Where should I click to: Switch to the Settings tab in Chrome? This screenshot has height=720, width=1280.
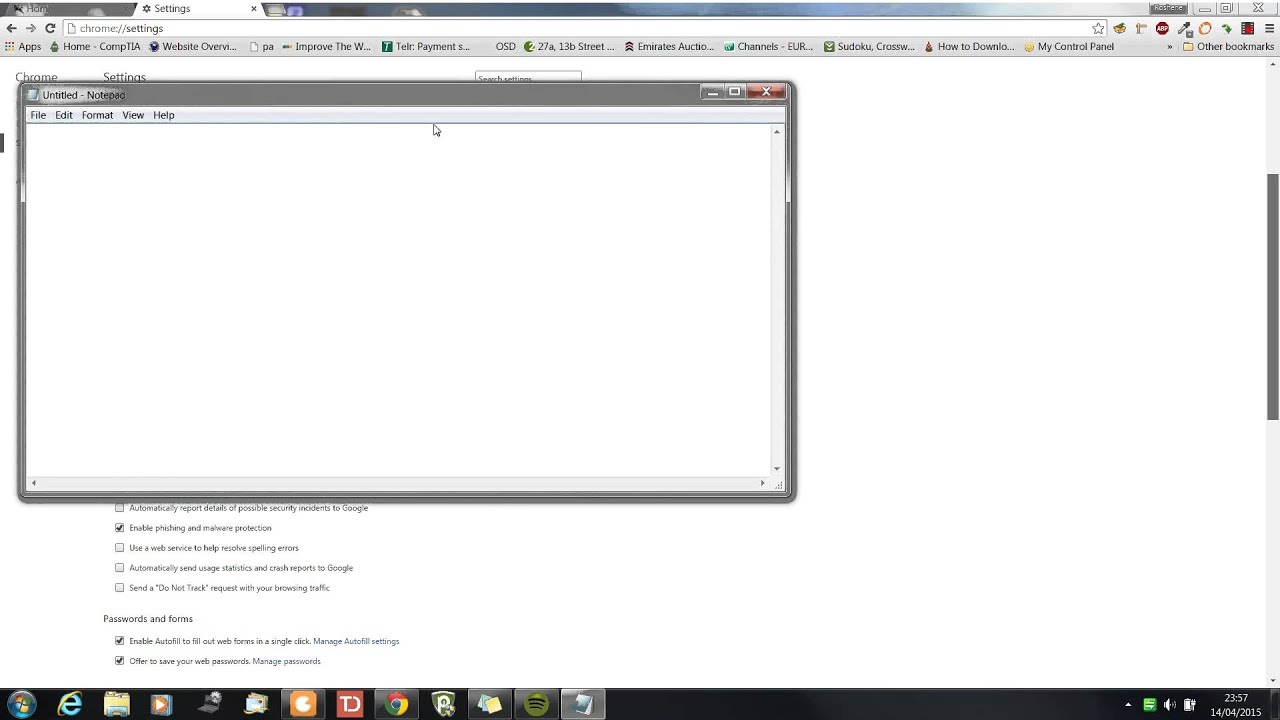[196, 8]
